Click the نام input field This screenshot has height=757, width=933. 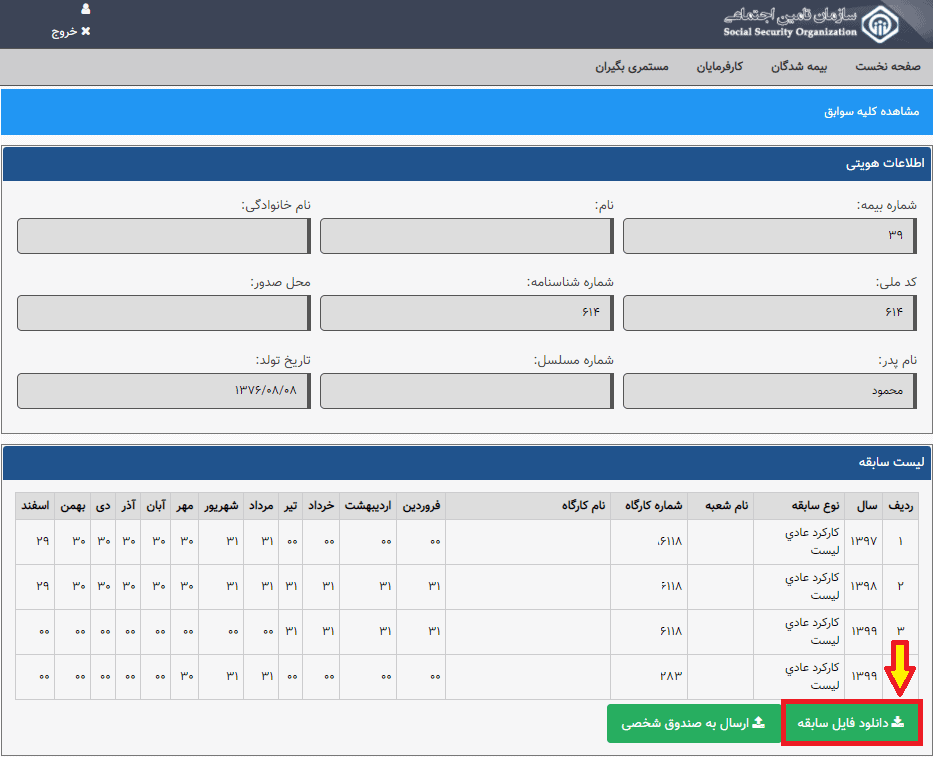tap(466, 236)
